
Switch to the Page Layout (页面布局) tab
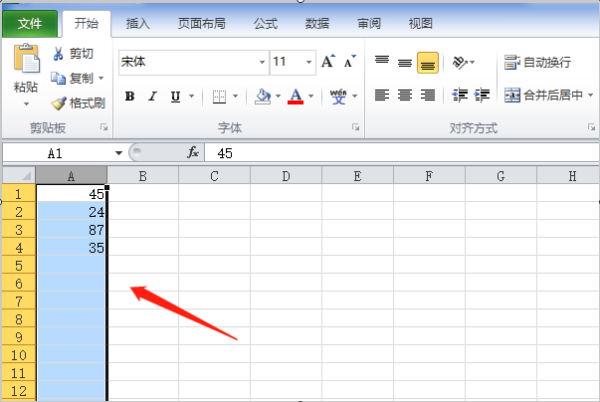click(202, 24)
